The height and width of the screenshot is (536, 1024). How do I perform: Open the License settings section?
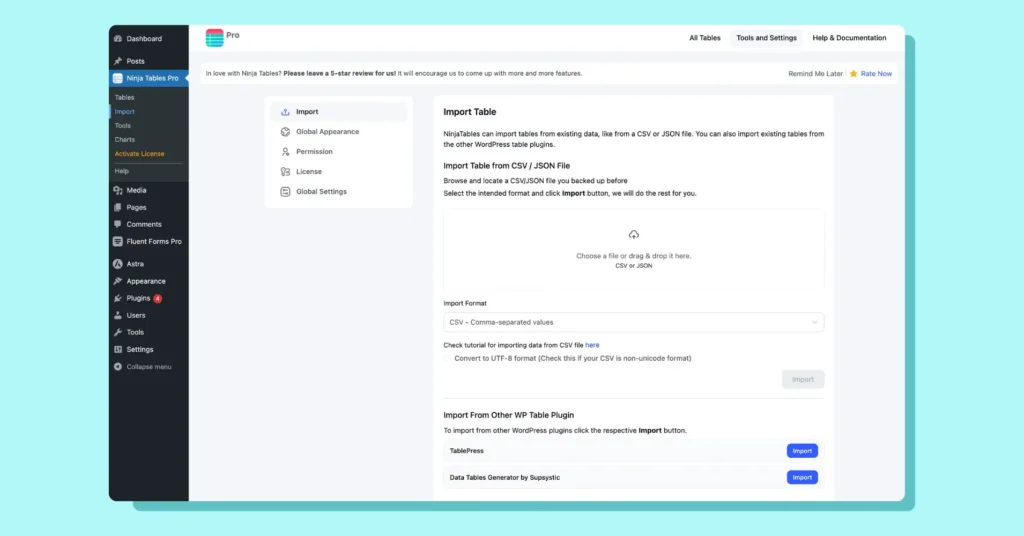[x=338, y=172]
